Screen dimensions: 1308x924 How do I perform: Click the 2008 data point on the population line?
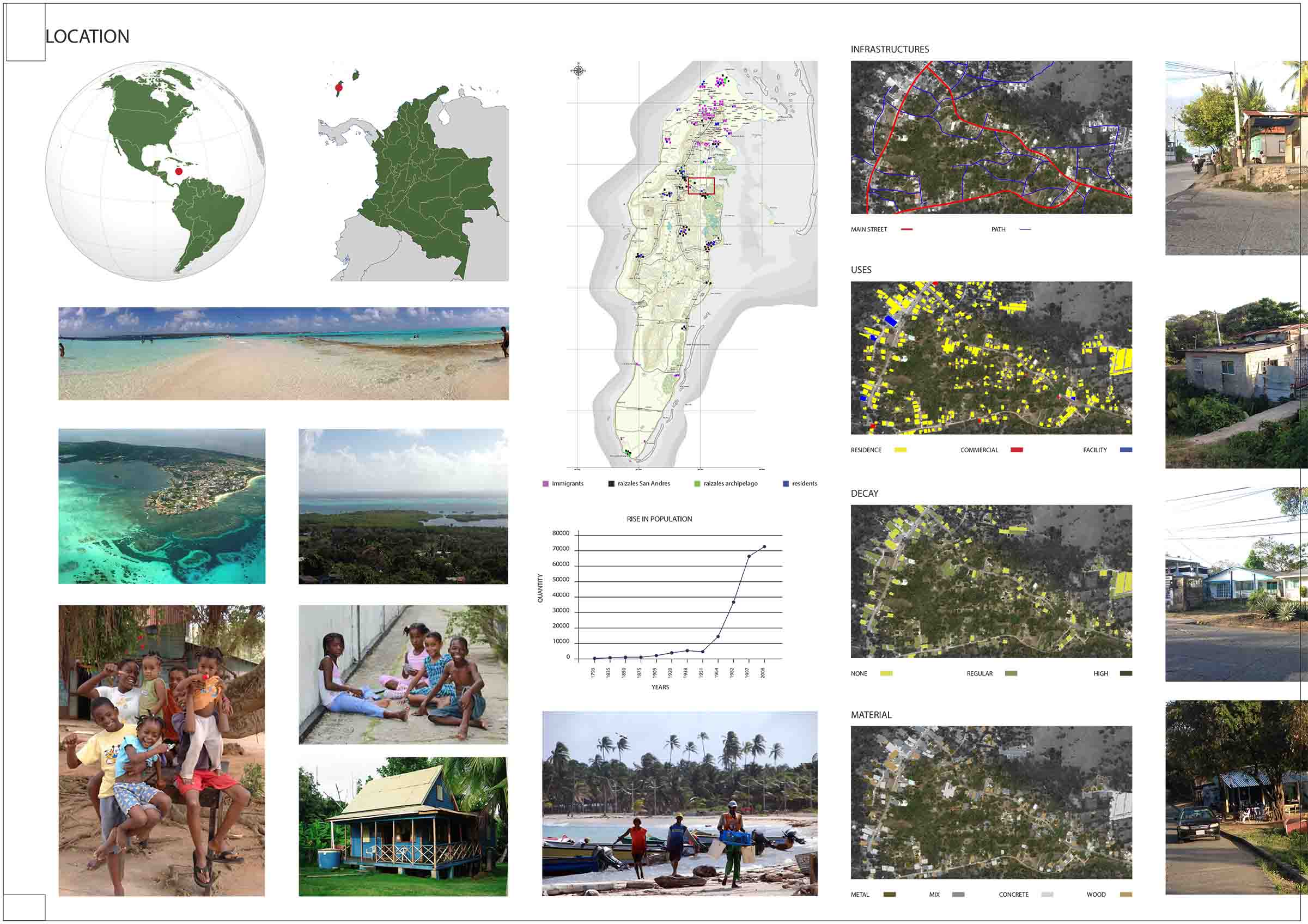pos(764,546)
